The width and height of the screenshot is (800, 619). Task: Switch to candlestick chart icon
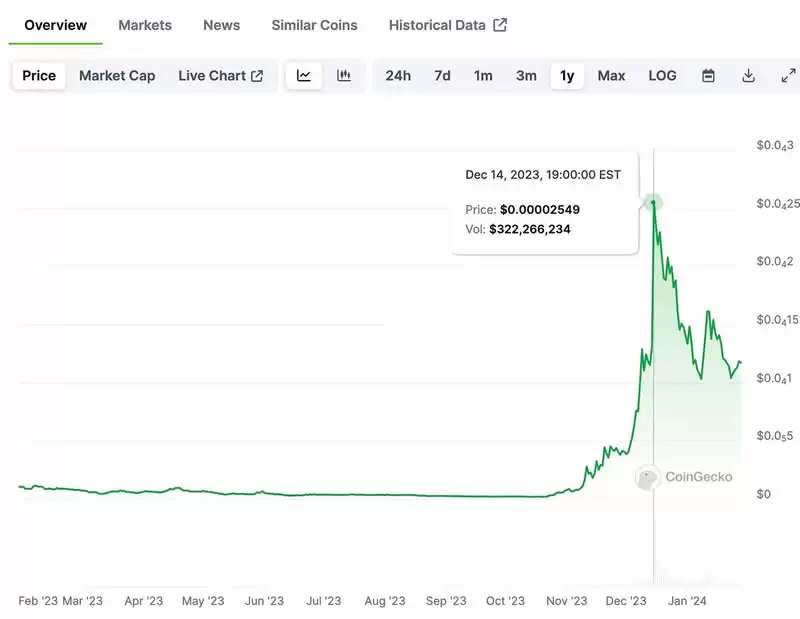coord(344,76)
